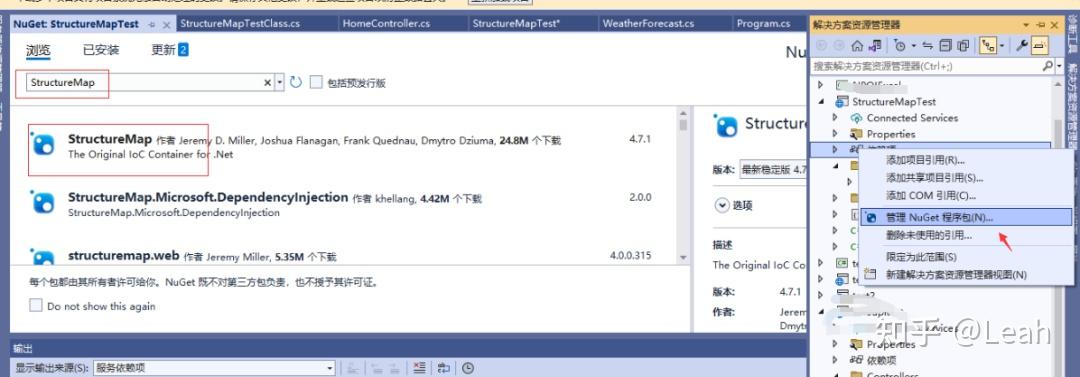The image size is (1080, 377).
Task: Clear the StructureMap search text with the X
Action: 268,83
